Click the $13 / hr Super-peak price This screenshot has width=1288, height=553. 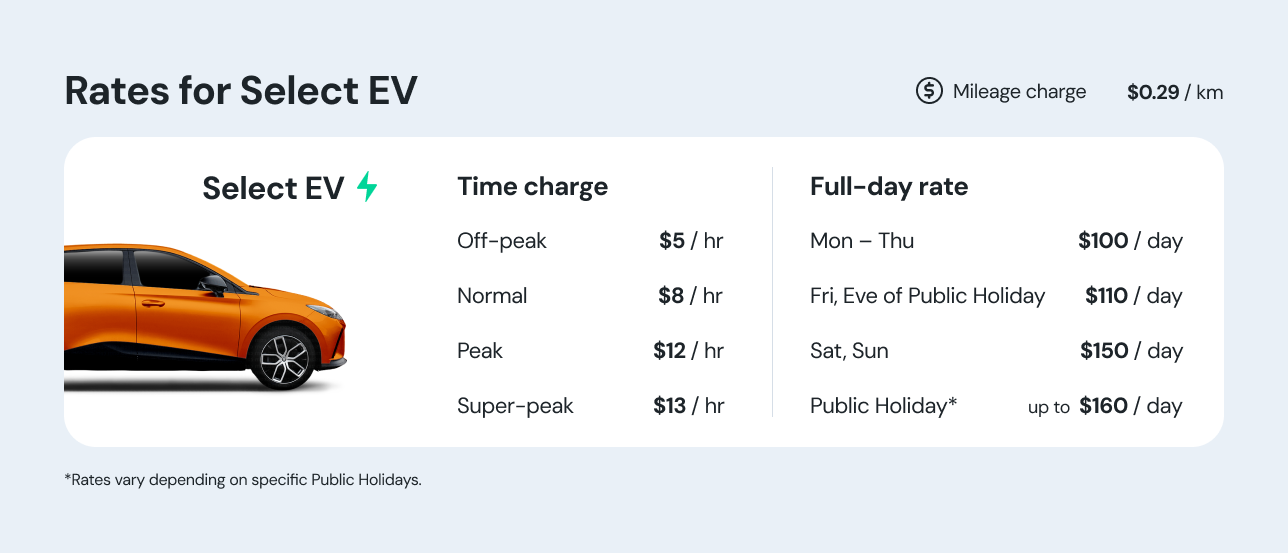pyautogui.click(x=688, y=406)
